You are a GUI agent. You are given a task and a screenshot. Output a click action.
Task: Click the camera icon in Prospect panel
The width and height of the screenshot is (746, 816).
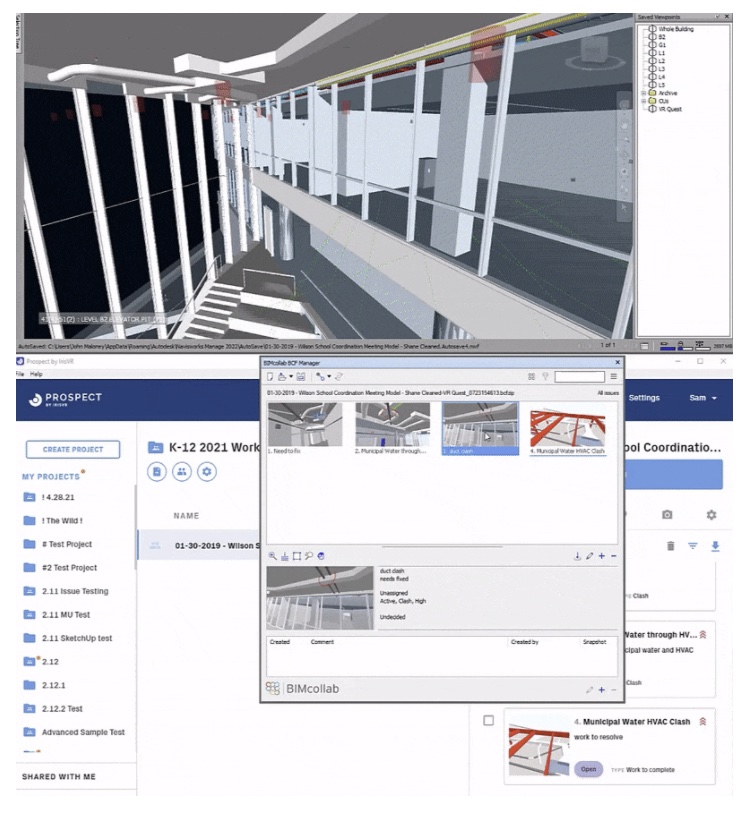click(x=667, y=514)
